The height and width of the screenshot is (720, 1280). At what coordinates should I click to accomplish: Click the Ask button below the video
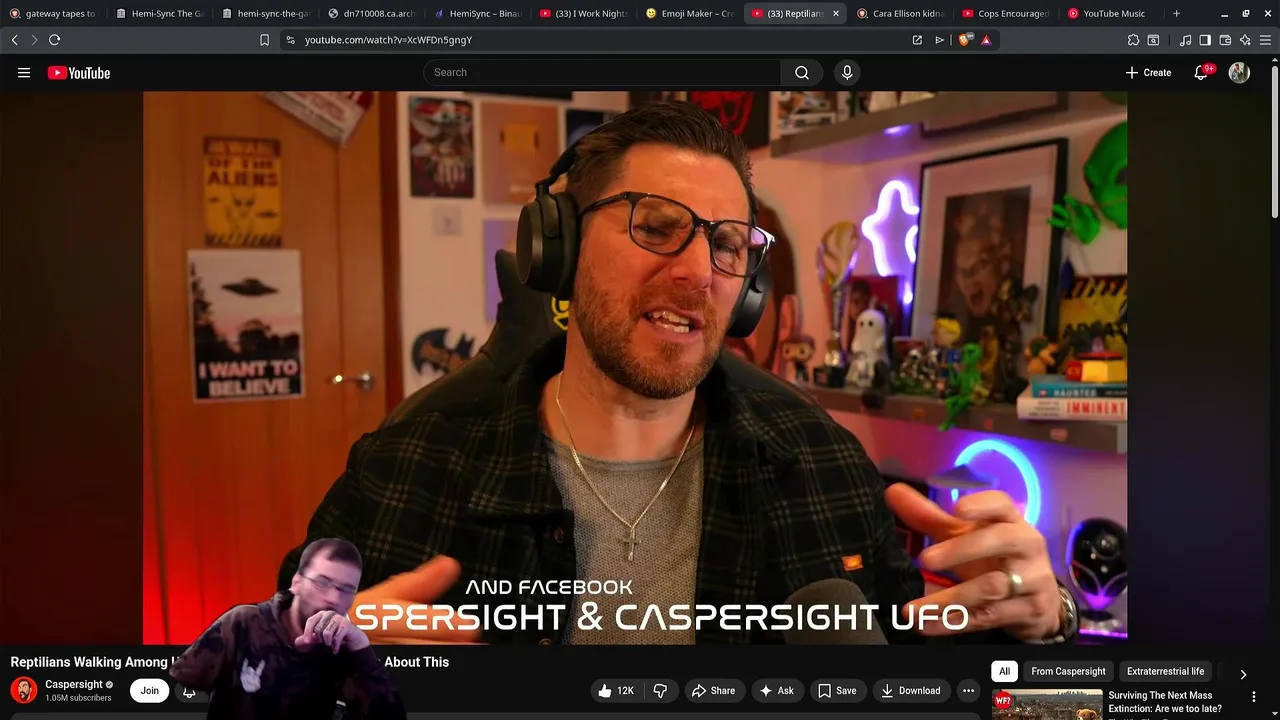pyautogui.click(x=776, y=690)
